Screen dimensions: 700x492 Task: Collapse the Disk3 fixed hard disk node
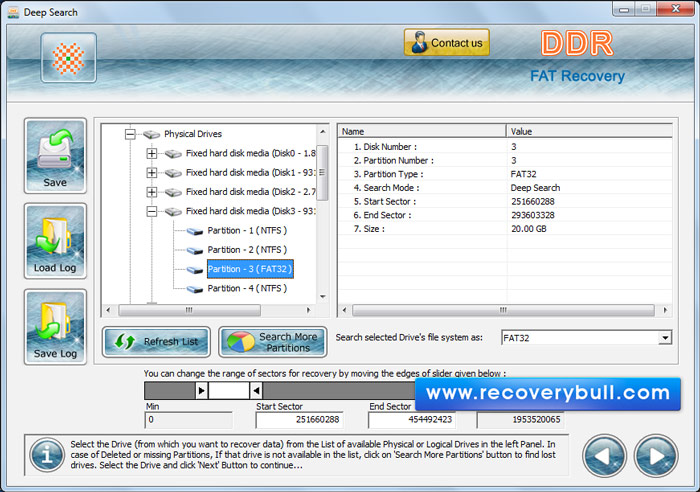tap(152, 211)
